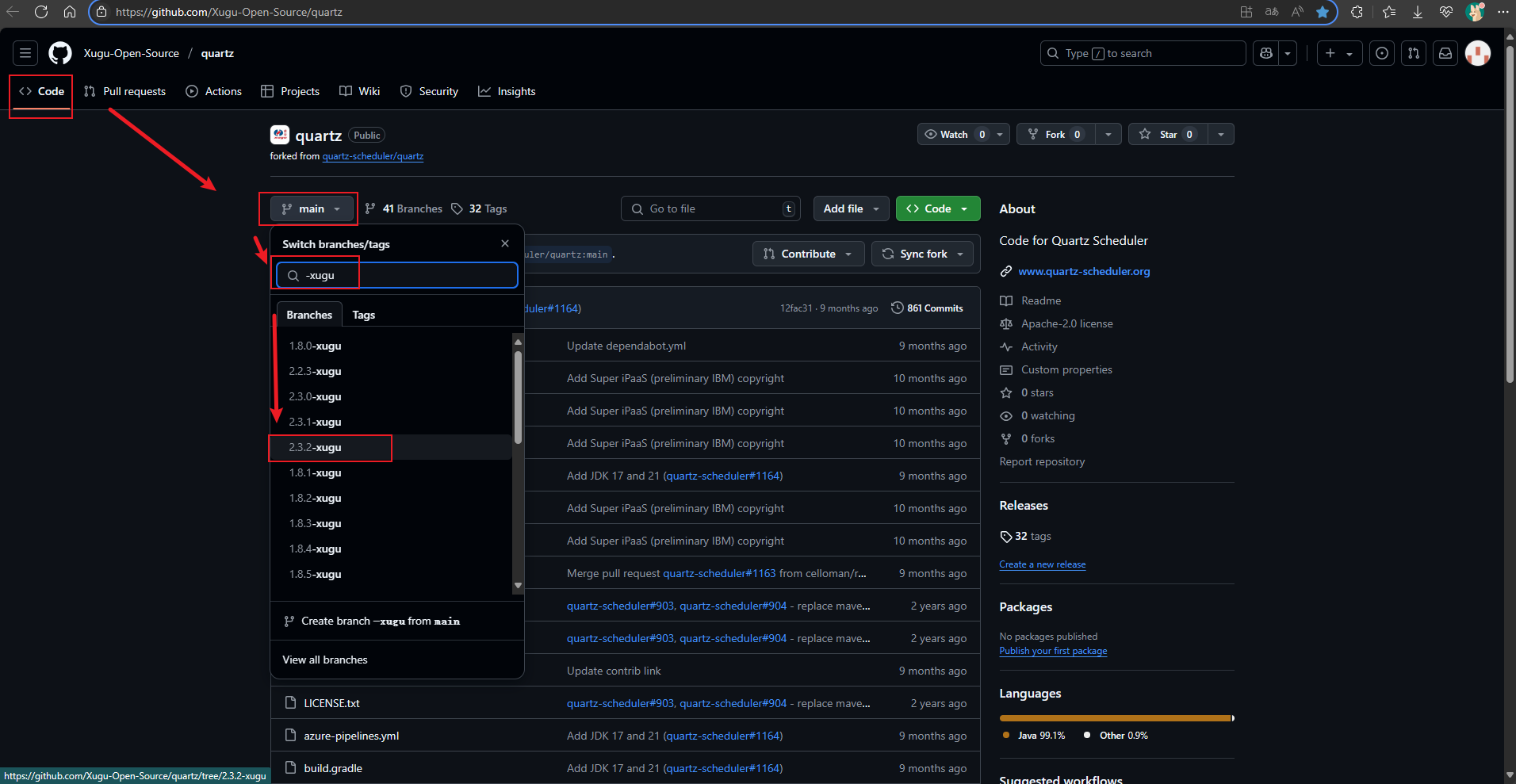Select the 2.3.2-xugu branch
The image size is (1516, 784).
click(x=316, y=447)
